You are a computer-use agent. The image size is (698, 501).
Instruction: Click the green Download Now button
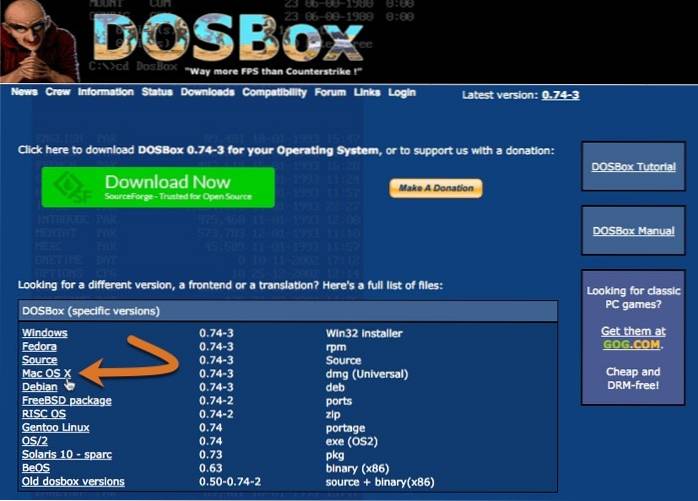(158, 187)
